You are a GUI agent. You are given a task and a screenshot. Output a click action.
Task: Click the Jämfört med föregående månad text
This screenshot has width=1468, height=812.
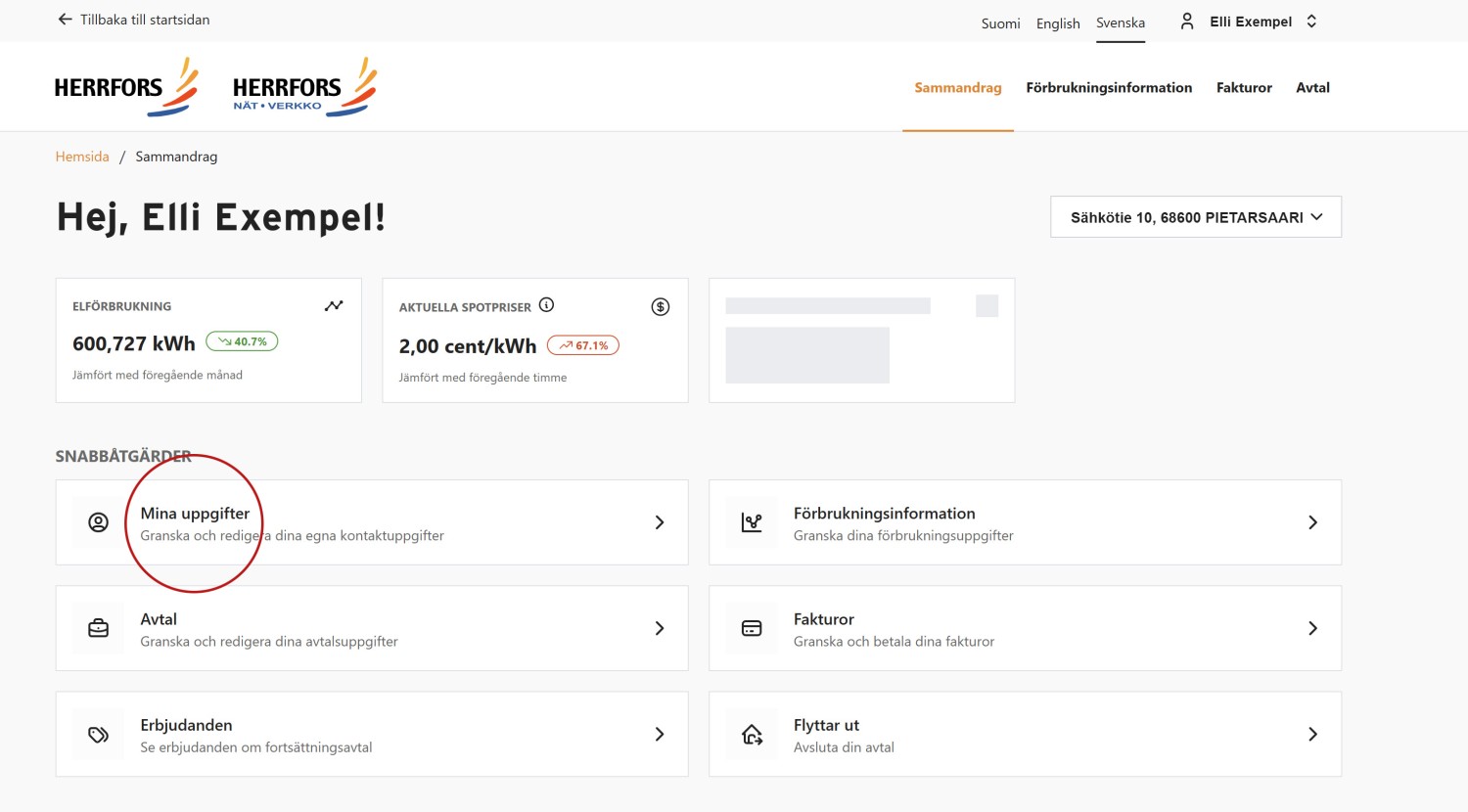pyautogui.click(x=158, y=375)
